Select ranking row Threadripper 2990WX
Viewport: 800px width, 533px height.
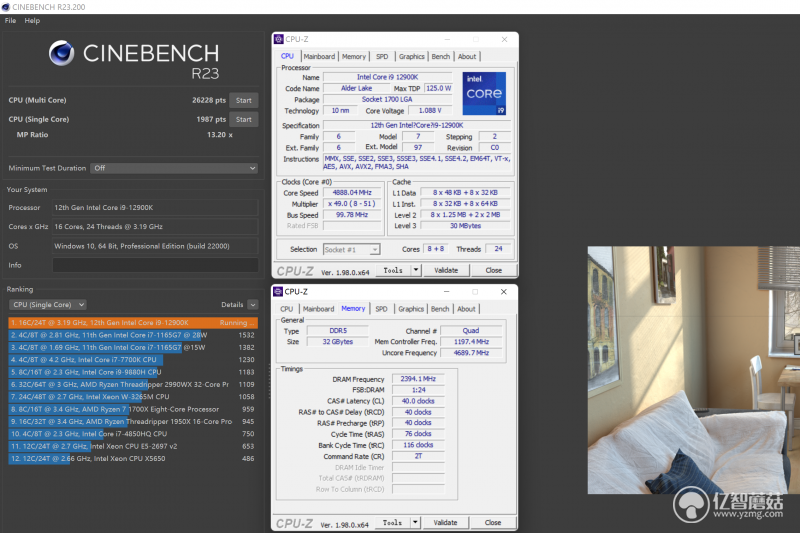pos(133,385)
